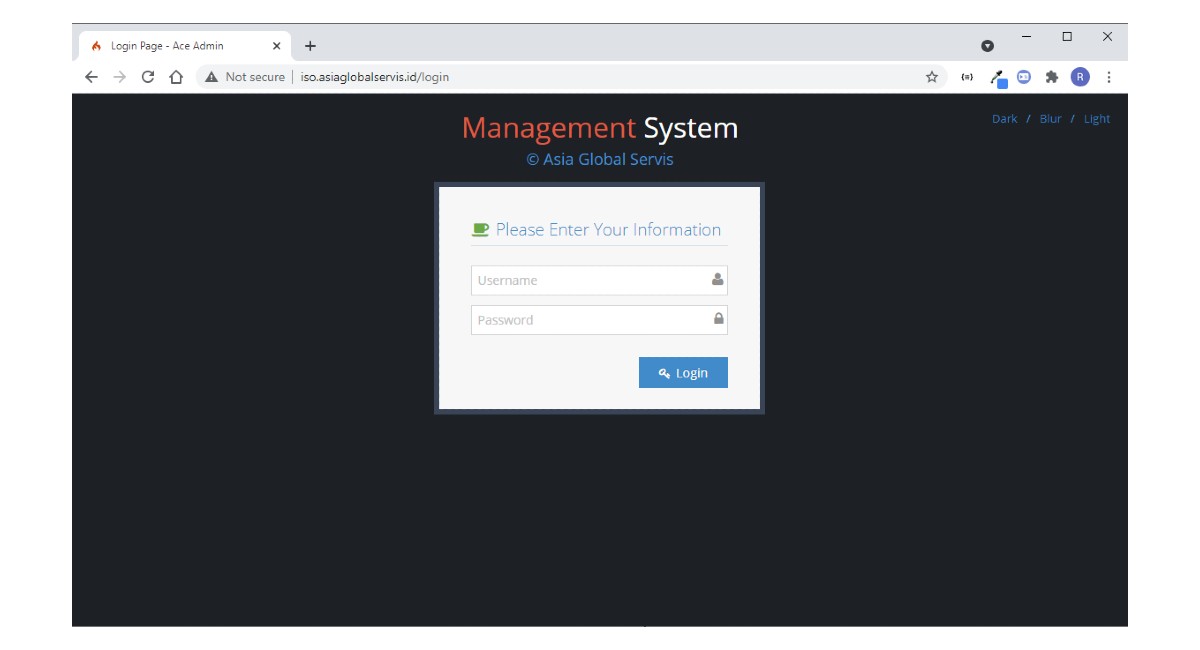Minimize the Chrome window
This screenshot has width=1200, height=650.
1026,37
